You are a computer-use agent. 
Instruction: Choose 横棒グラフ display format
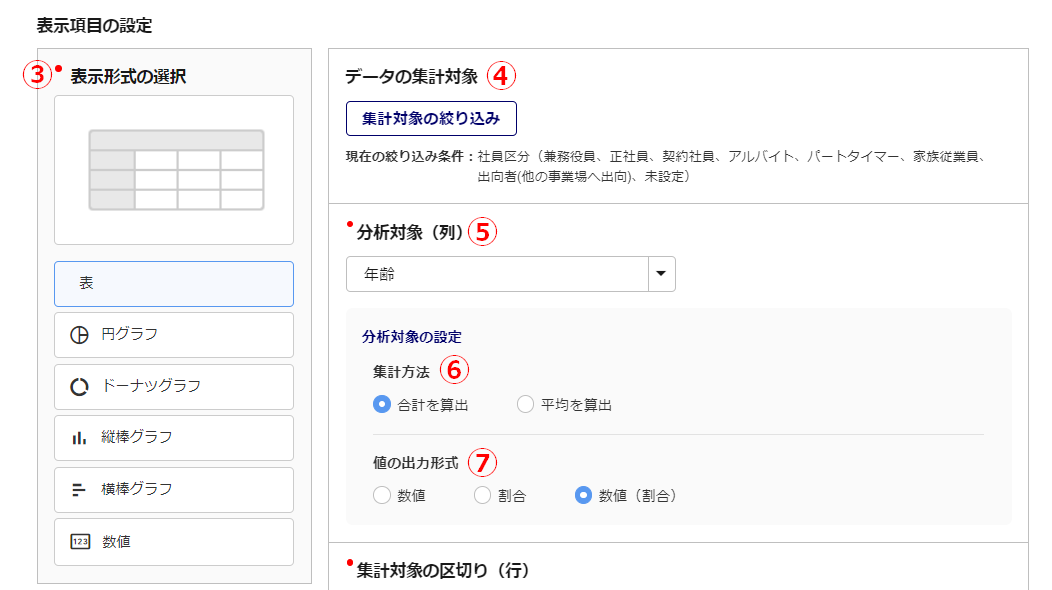174,490
